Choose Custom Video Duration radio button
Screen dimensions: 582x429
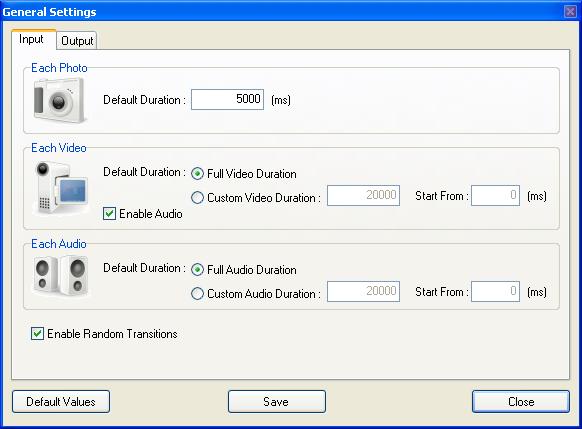point(197,197)
